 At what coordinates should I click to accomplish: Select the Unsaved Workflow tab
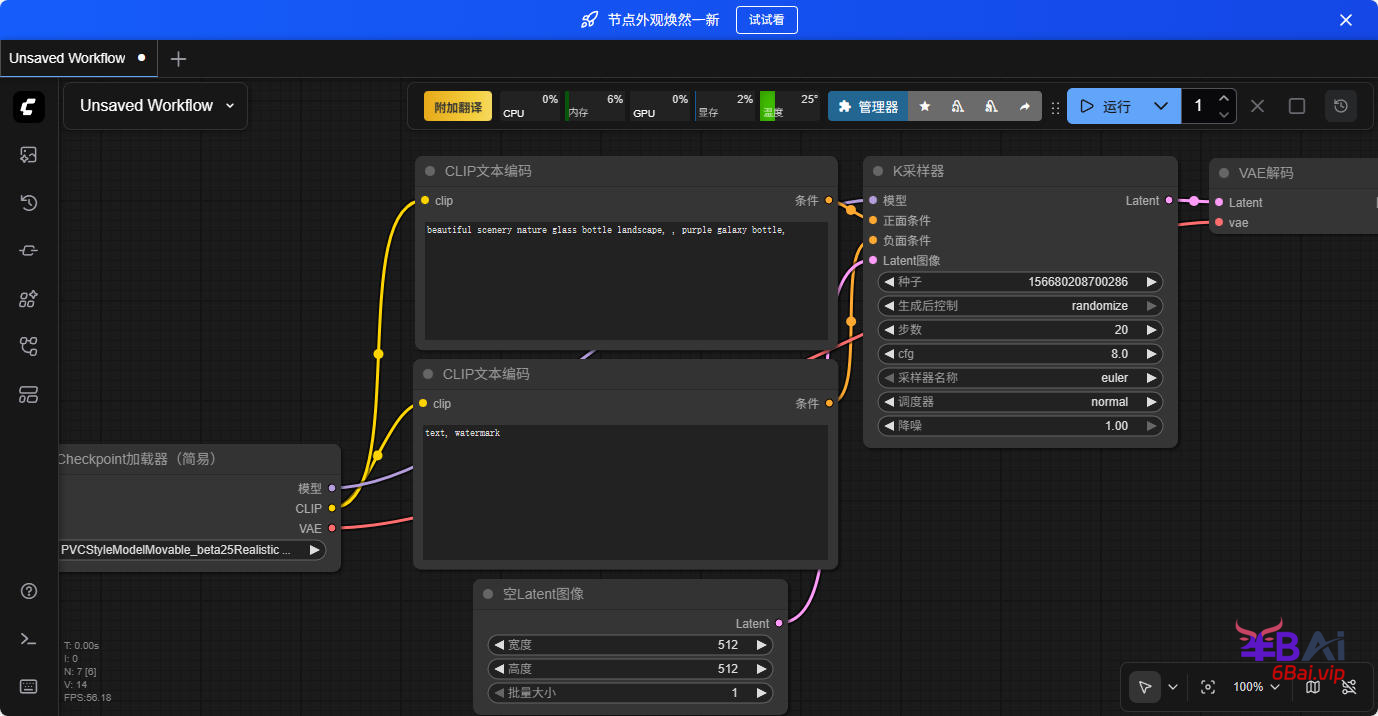coord(68,58)
